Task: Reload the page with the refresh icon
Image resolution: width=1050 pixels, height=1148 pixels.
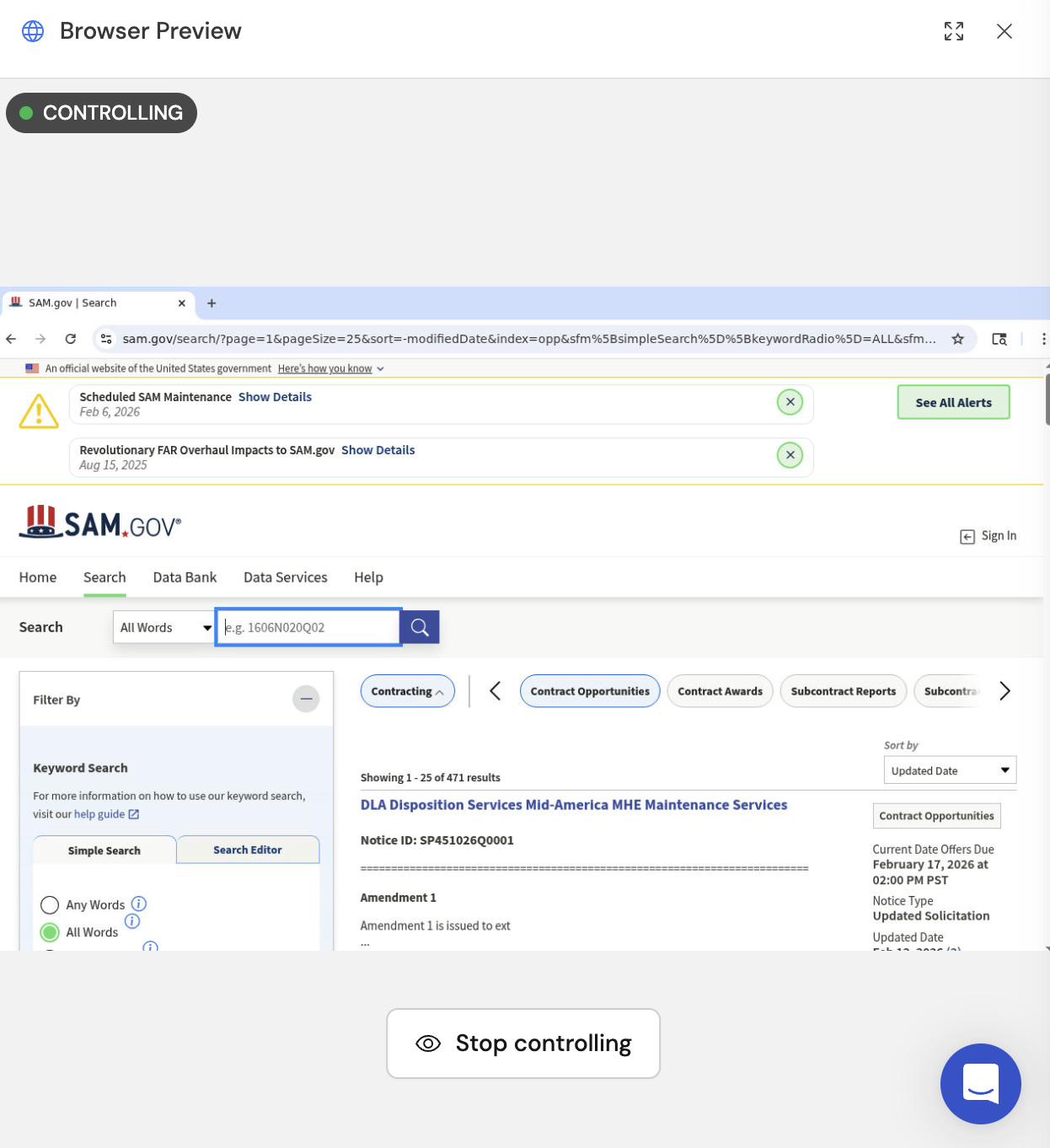Action: [x=71, y=338]
